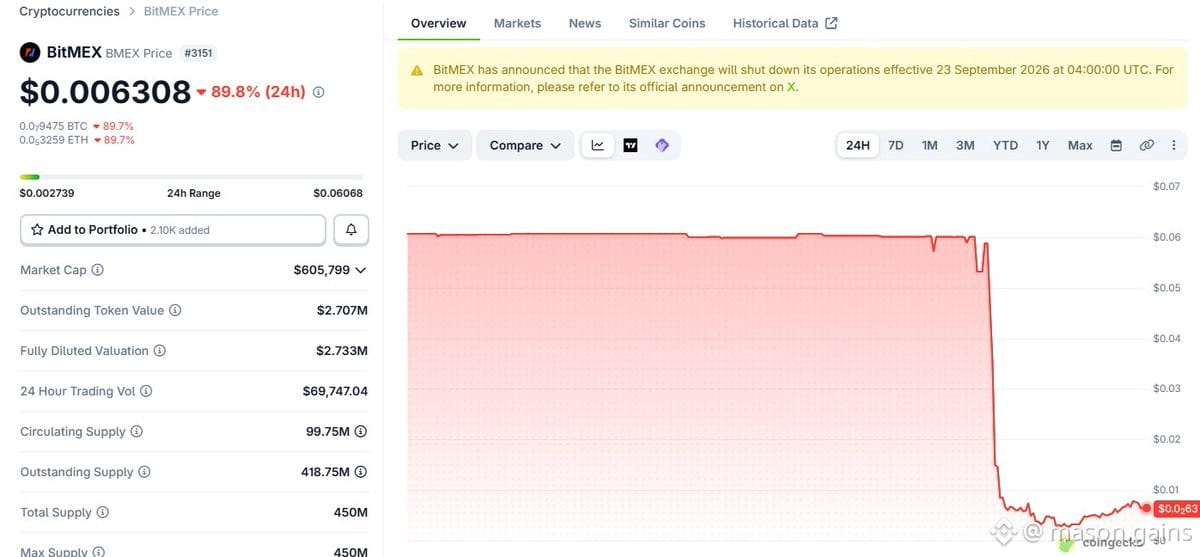Select the Max time range
Viewport: 1200px width, 557px height.
pyautogui.click(x=1080, y=145)
